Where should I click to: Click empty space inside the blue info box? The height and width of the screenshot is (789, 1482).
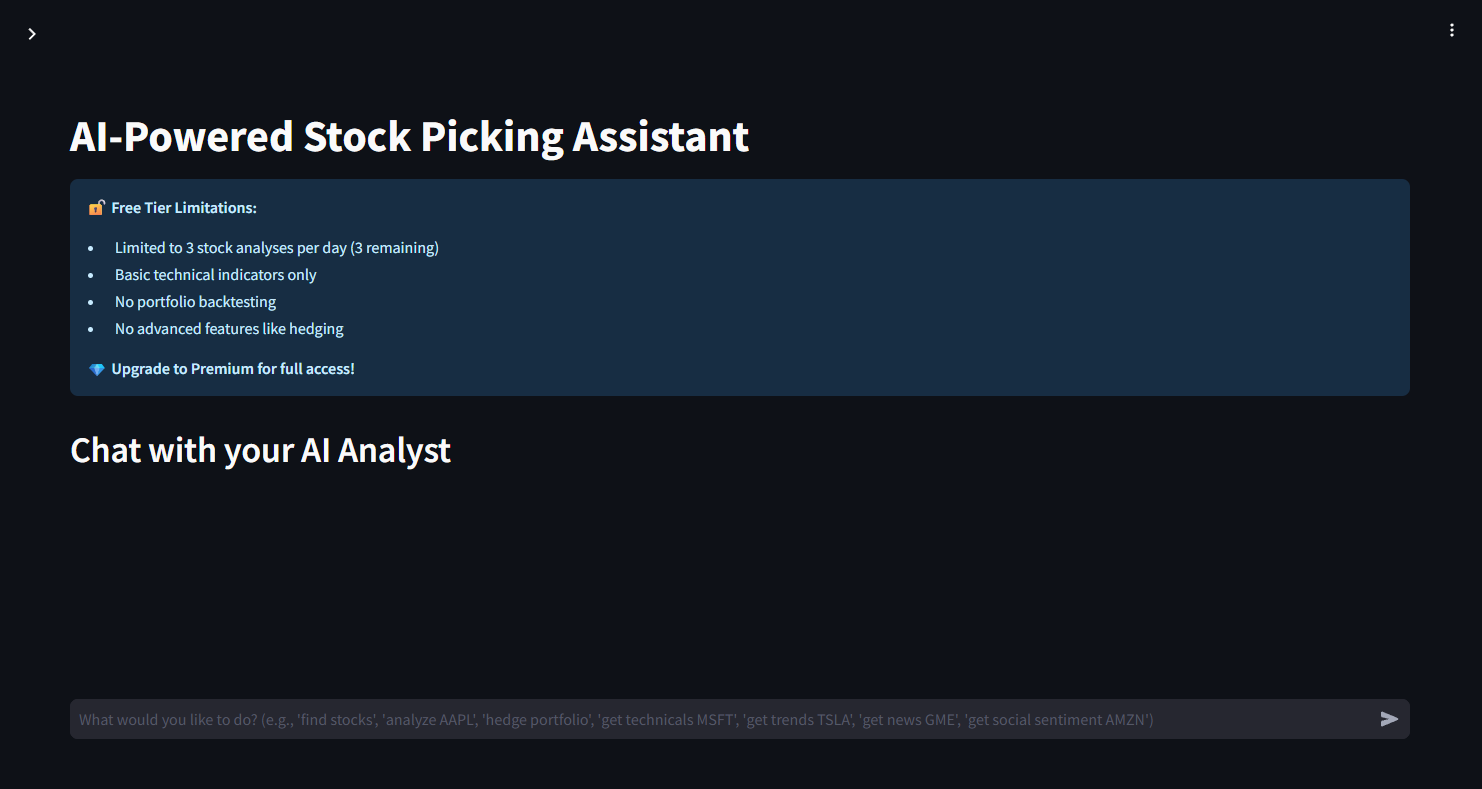point(900,290)
